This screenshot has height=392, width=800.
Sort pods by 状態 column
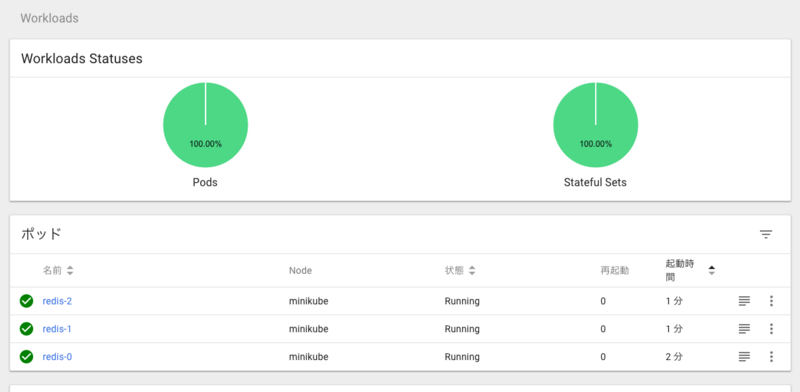(x=460, y=271)
